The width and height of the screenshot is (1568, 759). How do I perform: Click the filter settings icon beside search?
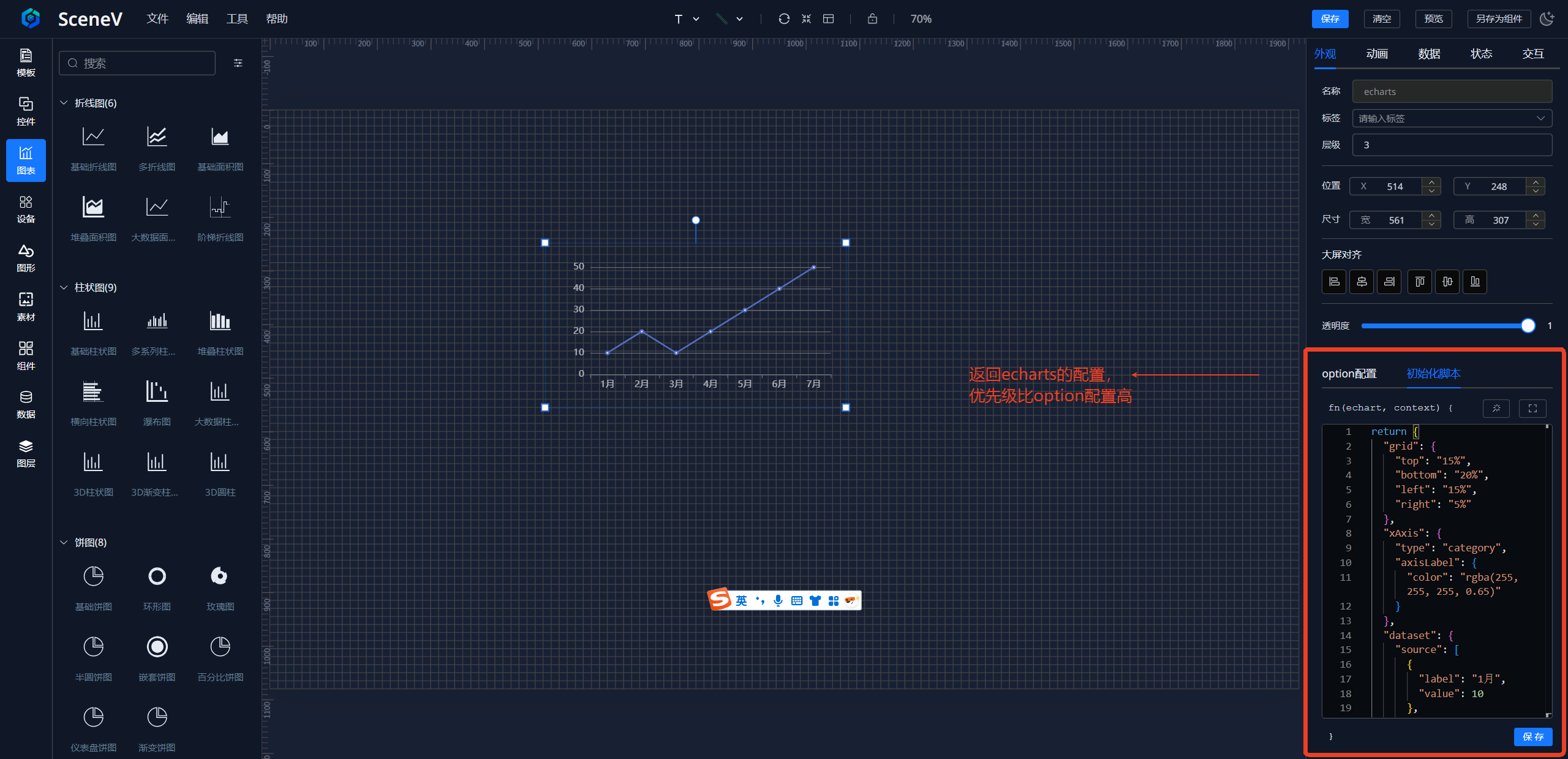click(238, 63)
